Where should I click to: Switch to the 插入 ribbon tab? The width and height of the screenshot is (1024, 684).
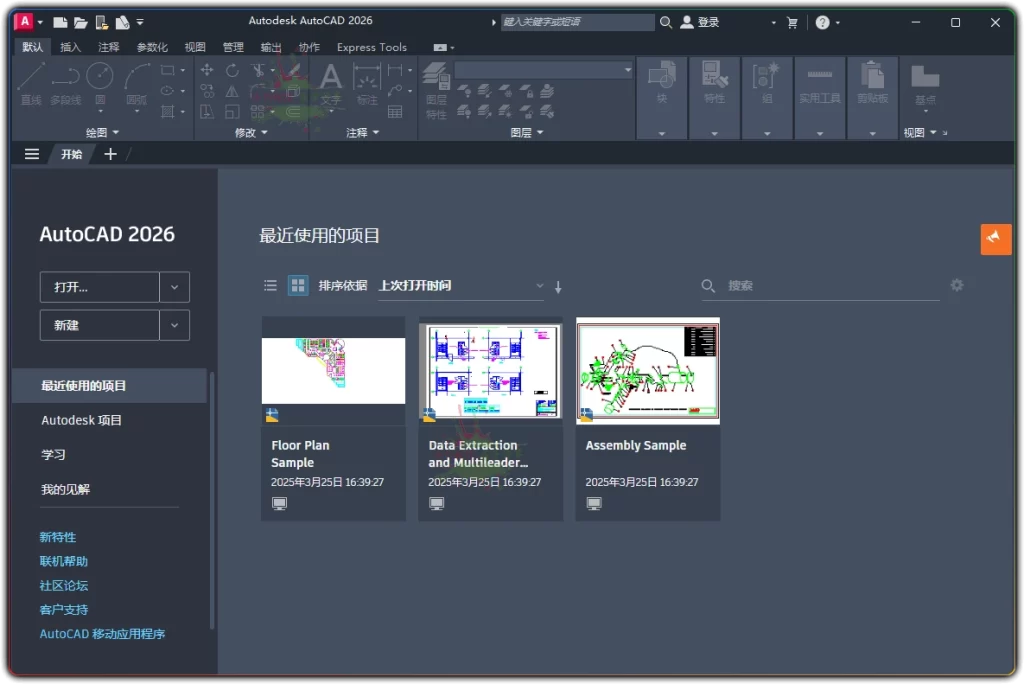(x=70, y=47)
